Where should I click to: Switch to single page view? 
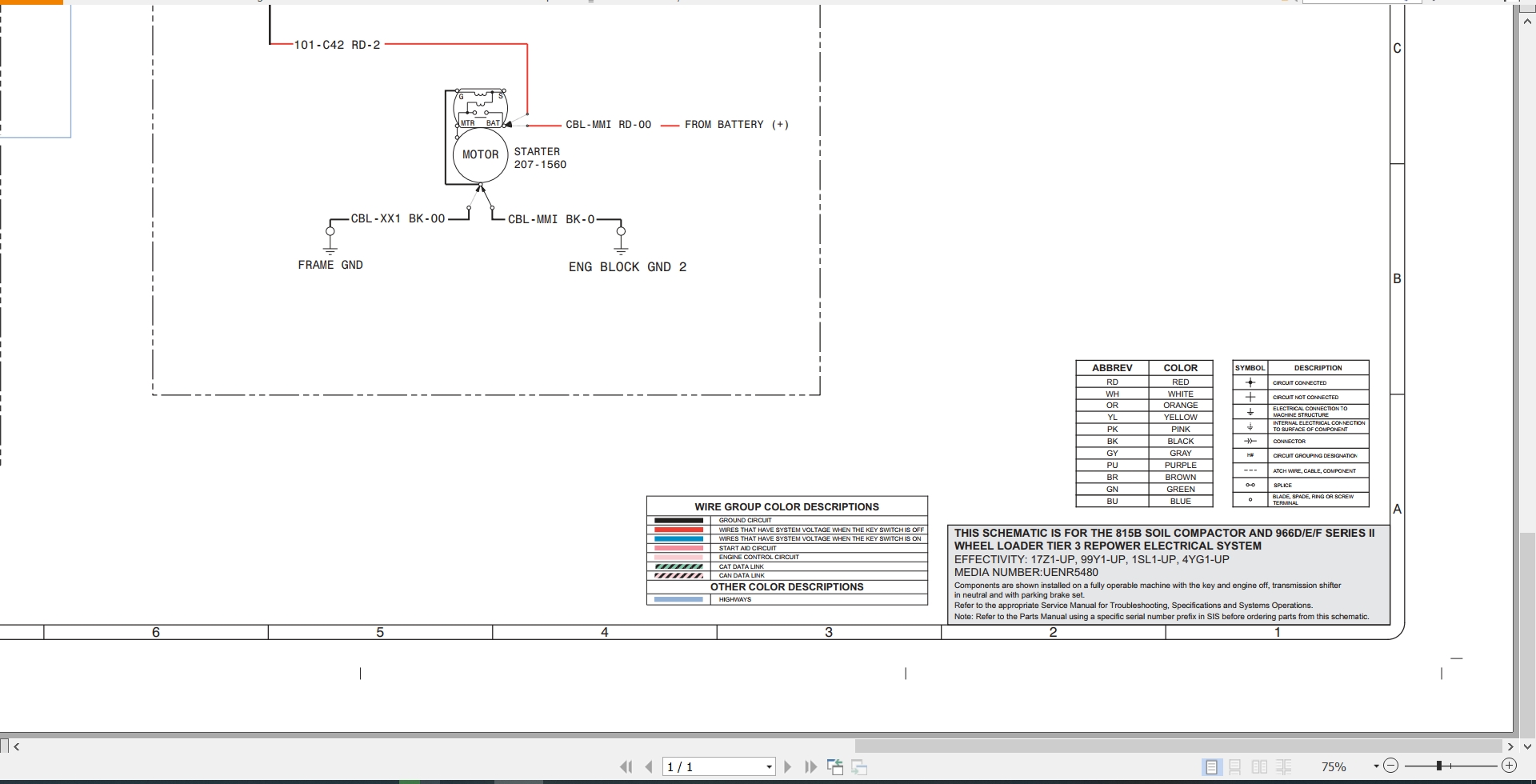click(1211, 766)
